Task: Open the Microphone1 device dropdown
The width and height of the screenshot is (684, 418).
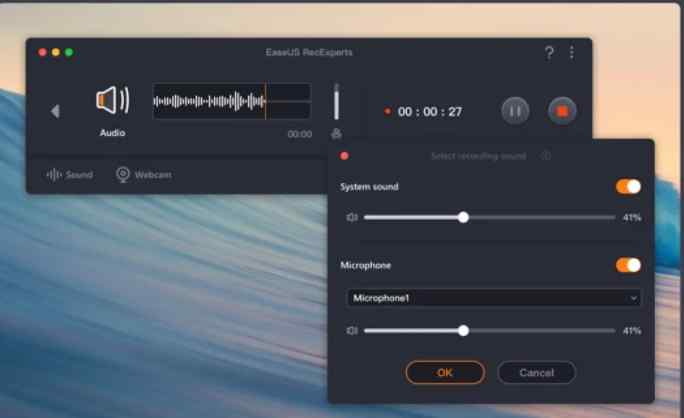Action: click(x=493, y=298)
